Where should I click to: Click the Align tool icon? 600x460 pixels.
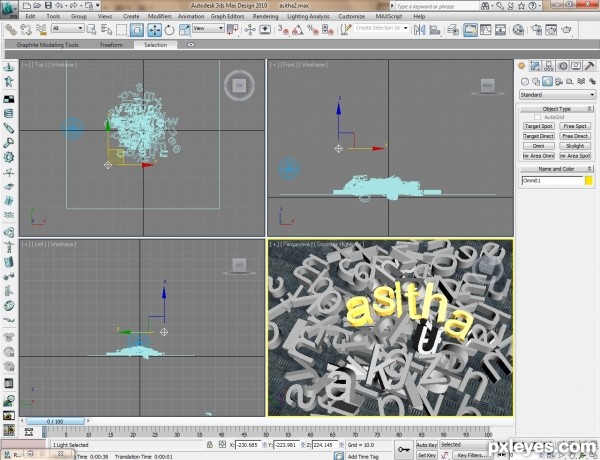435,29
